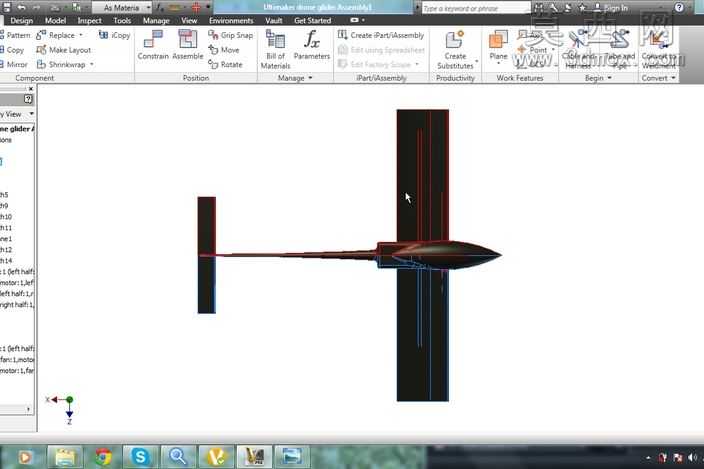Select the Rotate component tool
This screenshot has width=704, height=469.
coord(225,65)
